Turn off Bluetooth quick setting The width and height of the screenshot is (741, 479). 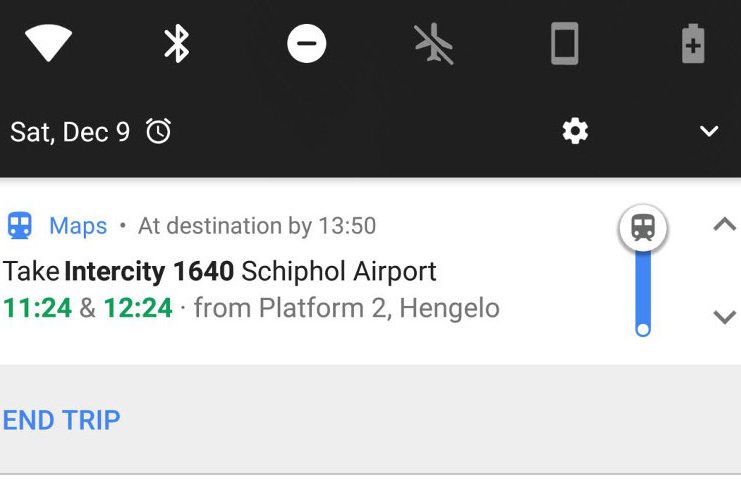[x=177, y=44]
